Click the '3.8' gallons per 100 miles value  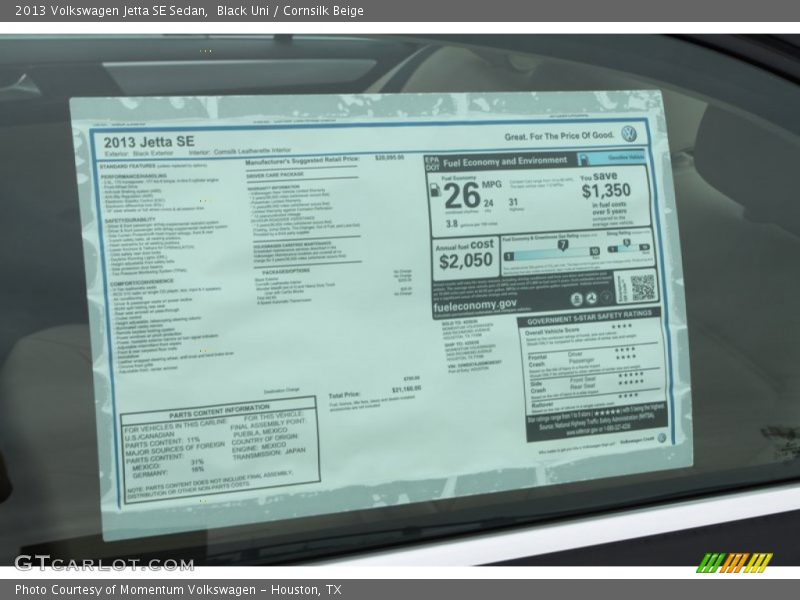pos(451,223)
